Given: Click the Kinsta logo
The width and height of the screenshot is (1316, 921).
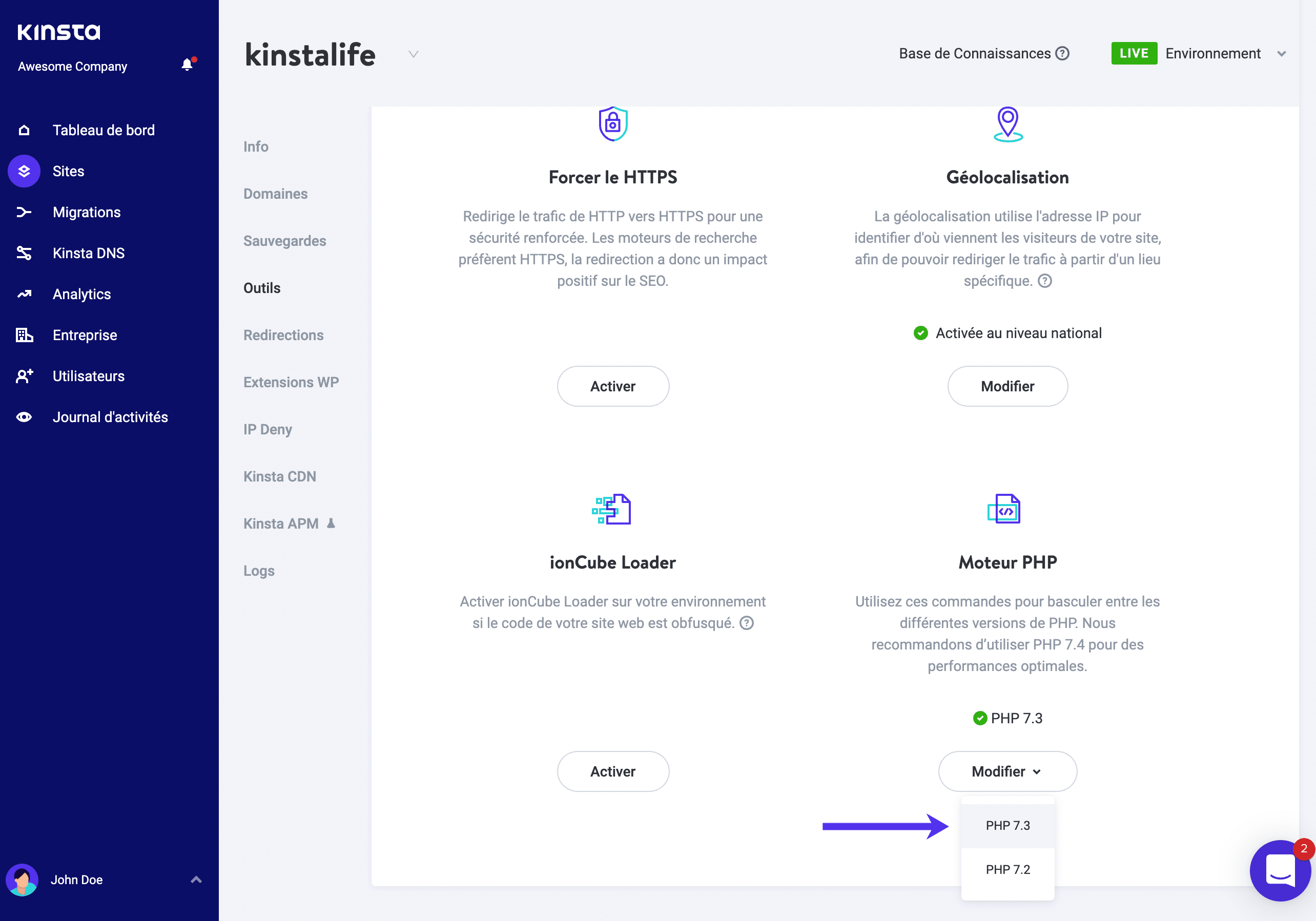Looking at the screenshot, I should (x=58, y=32).
